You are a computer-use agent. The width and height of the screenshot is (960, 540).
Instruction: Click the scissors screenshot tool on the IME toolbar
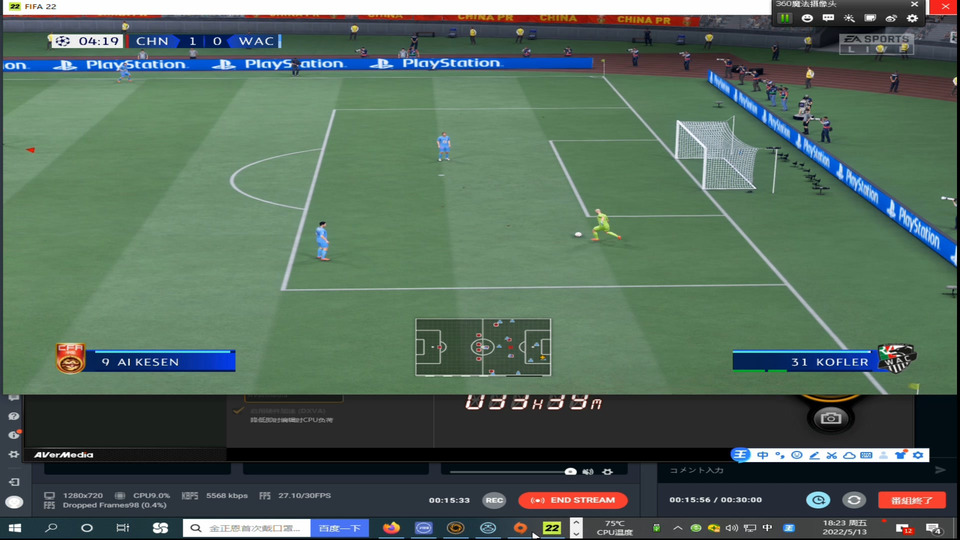(x=831, y=455)
